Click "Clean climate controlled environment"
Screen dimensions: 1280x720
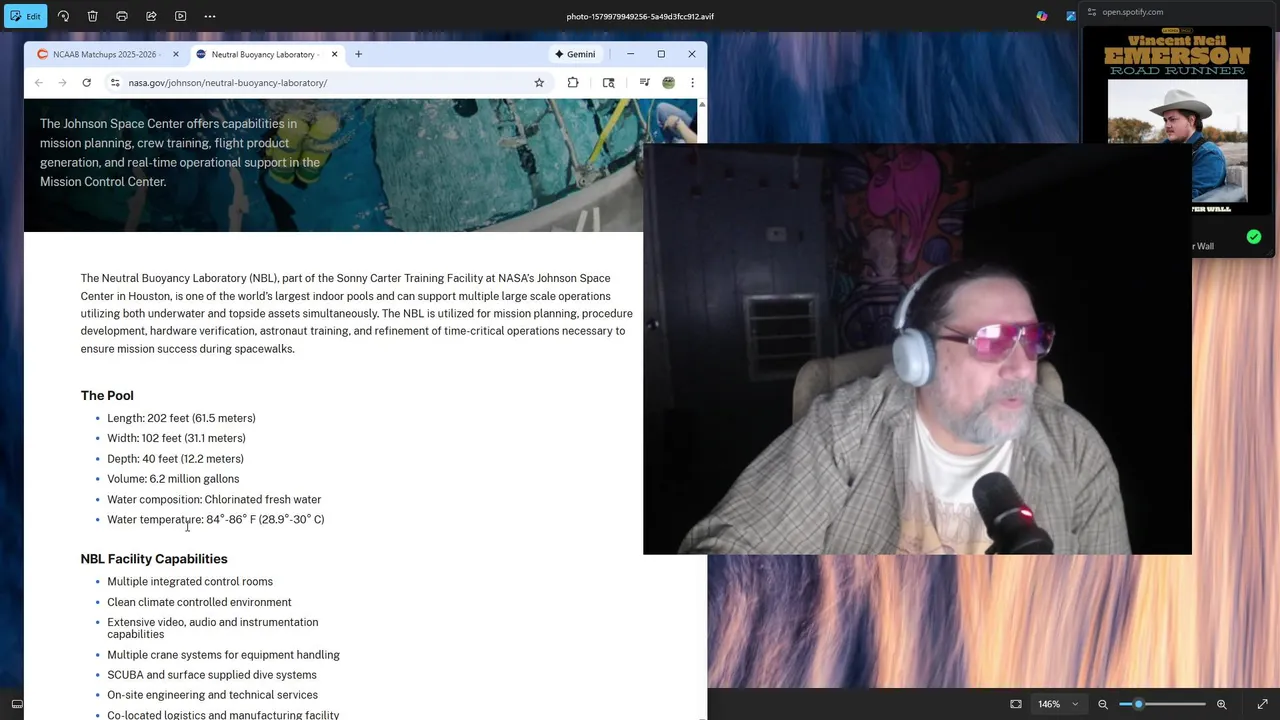[199, 603]
